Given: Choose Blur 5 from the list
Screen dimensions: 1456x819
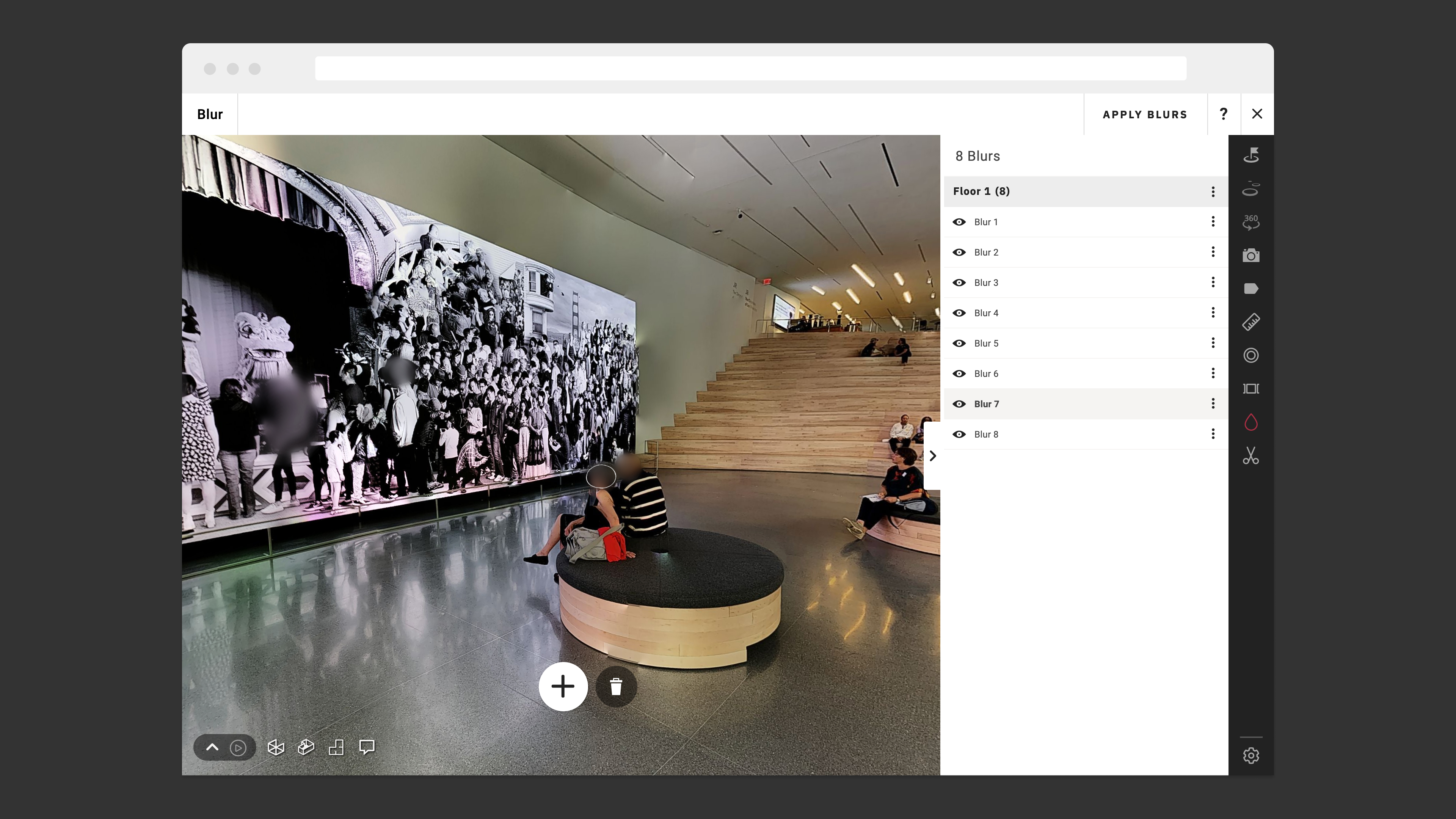Looking at the screenshot, I should coord(1086,344).
